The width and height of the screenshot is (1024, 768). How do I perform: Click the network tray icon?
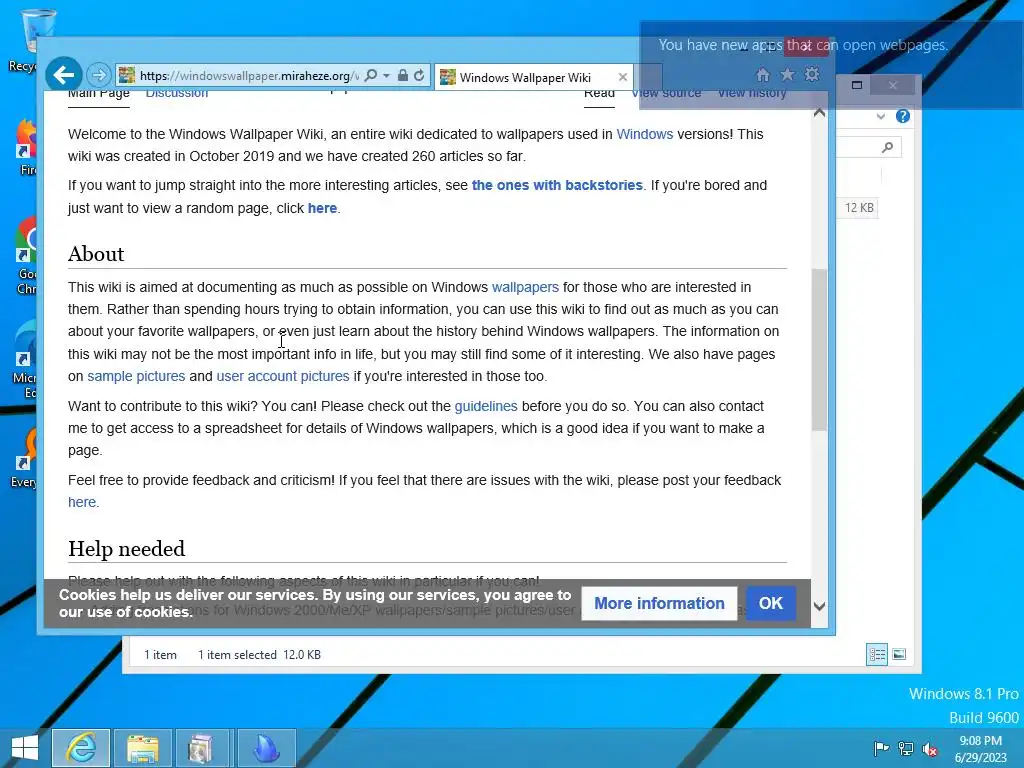click(906, 749)
